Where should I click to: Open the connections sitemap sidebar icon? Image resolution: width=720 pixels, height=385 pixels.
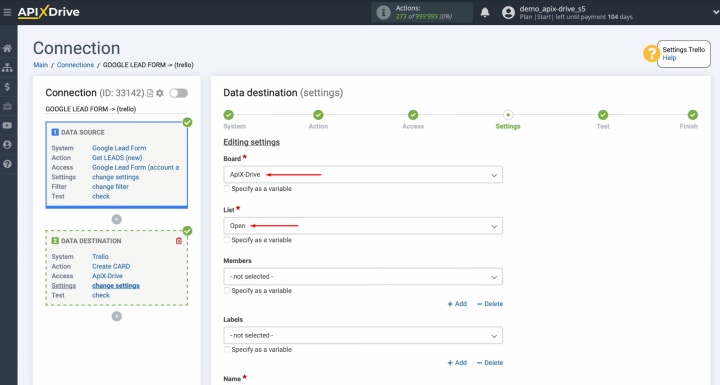click(x=7, y=68)
